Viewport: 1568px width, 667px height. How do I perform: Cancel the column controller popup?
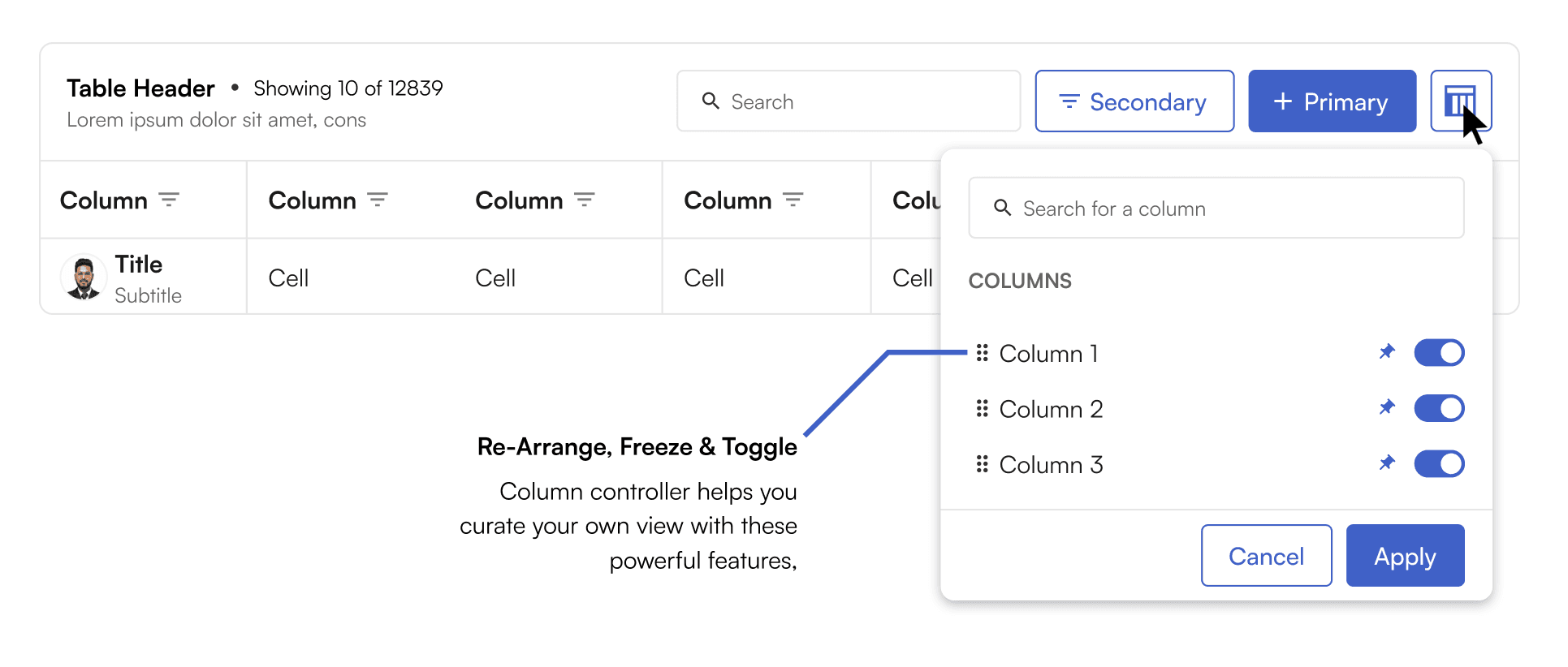tap(1265, 556)
